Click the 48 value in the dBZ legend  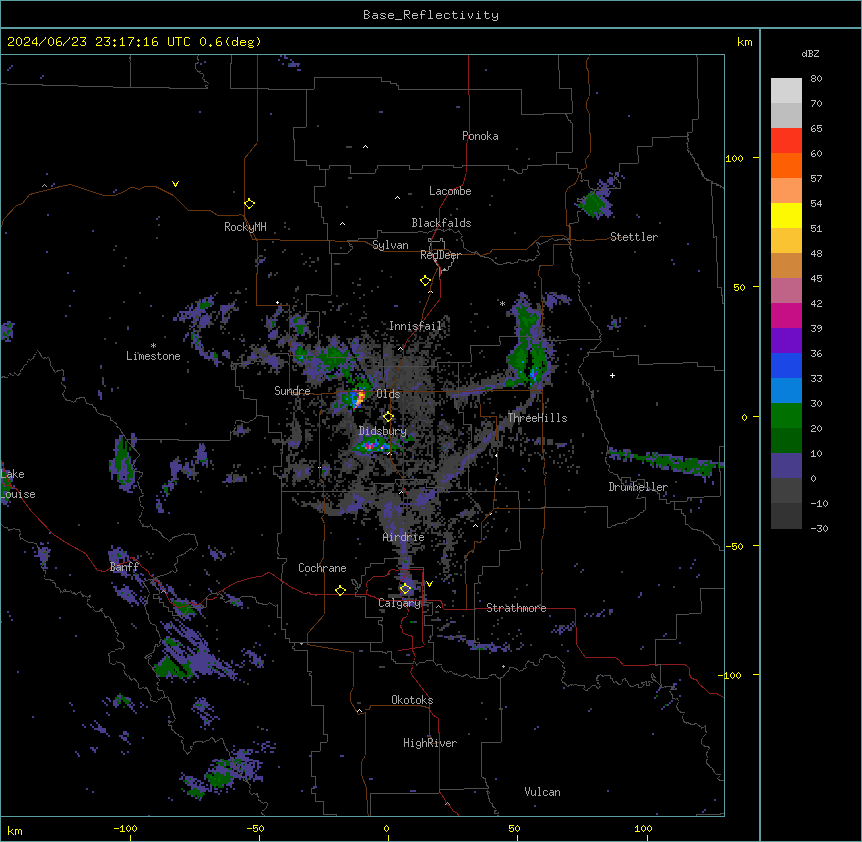816,253
